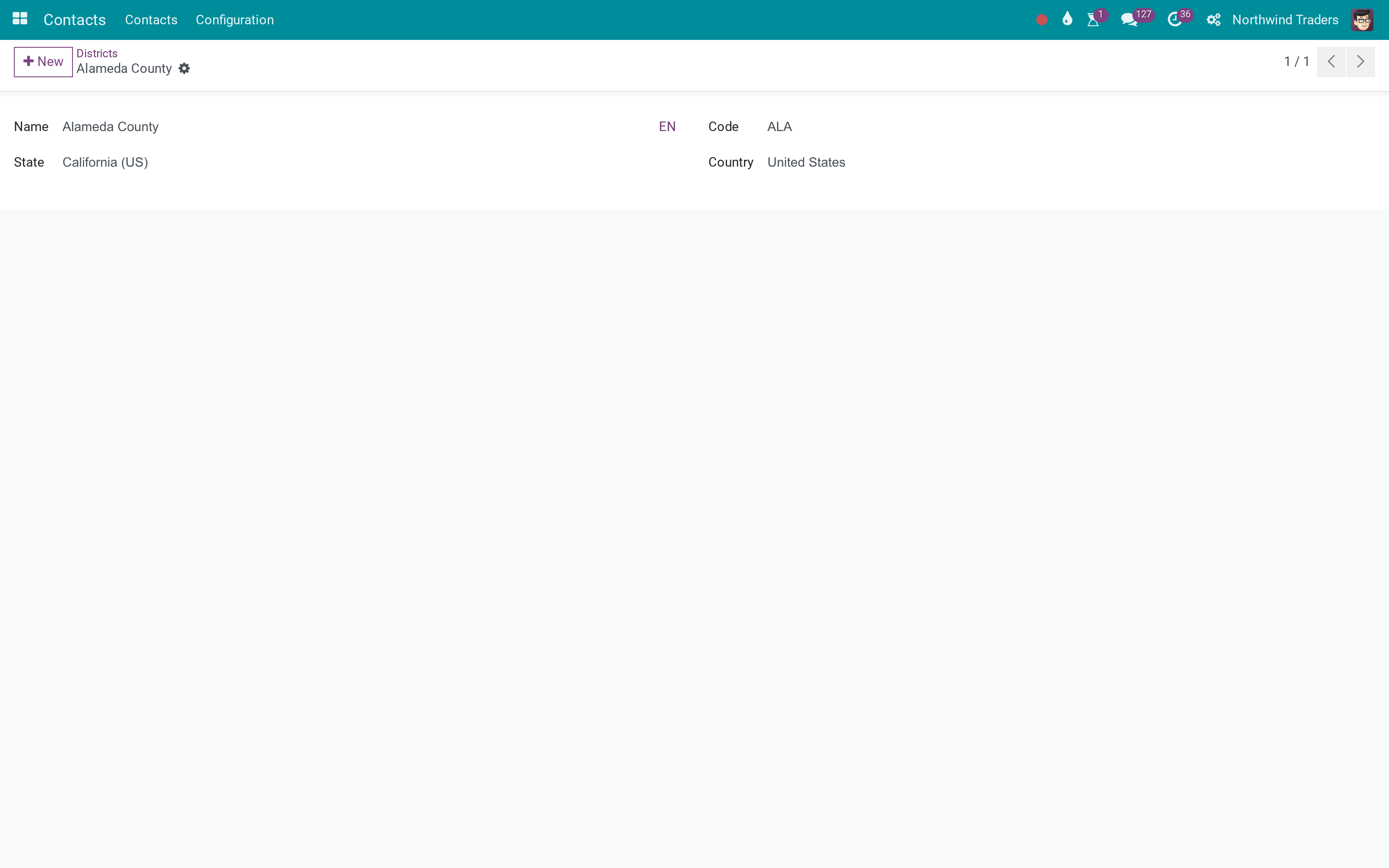Open the Configuration menu
1389x868 pixels.
235,20
